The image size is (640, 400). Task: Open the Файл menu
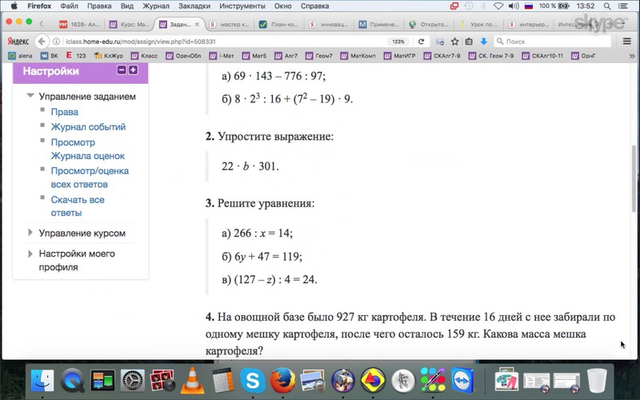coord(69,6)
